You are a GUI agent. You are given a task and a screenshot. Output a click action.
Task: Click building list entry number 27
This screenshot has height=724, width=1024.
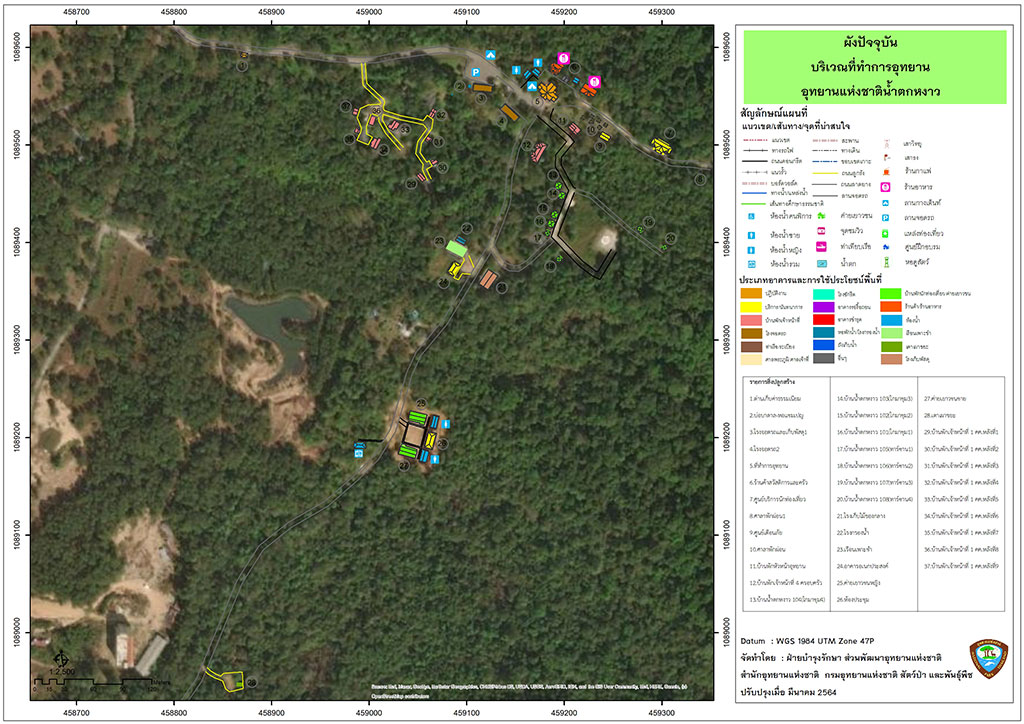tap(944, 398)
